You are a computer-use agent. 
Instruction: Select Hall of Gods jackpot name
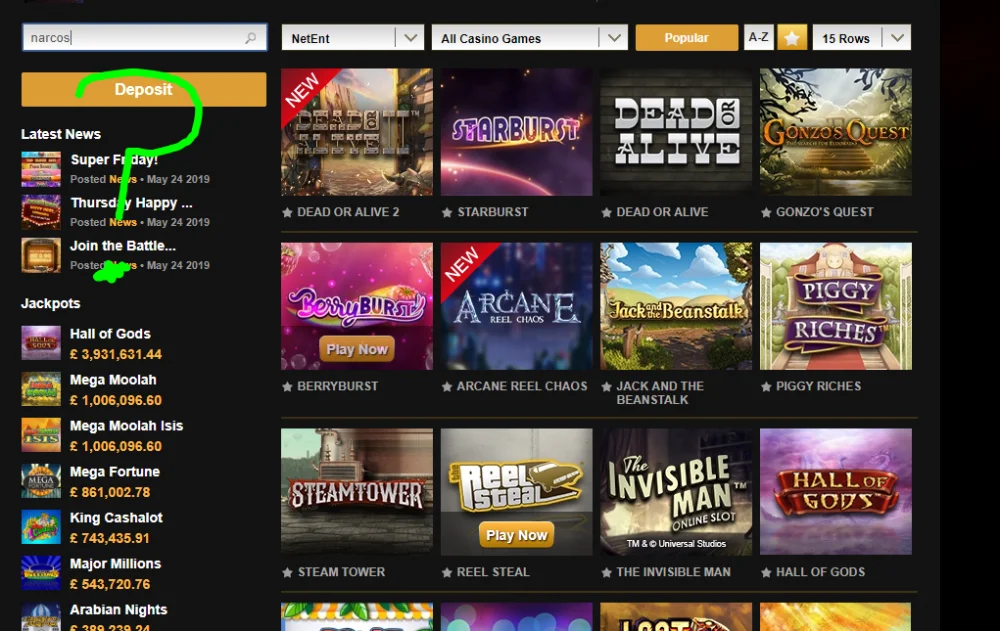pos(110,334)
